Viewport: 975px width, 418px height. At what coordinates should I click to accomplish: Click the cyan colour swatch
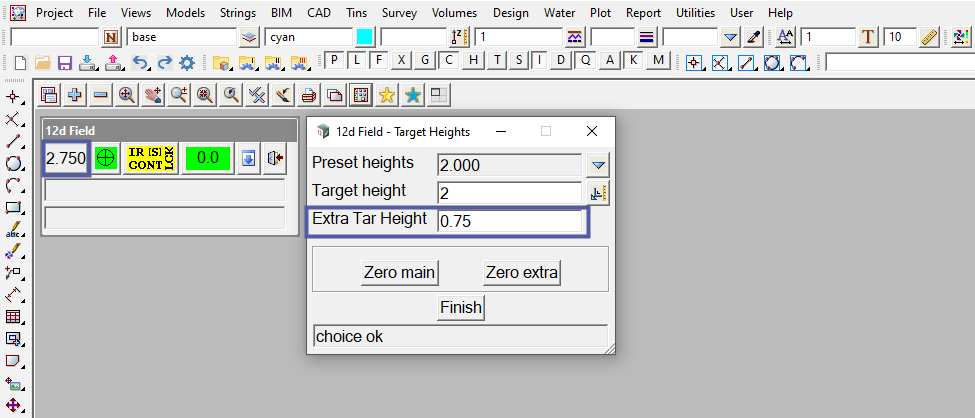click(365, 37)
